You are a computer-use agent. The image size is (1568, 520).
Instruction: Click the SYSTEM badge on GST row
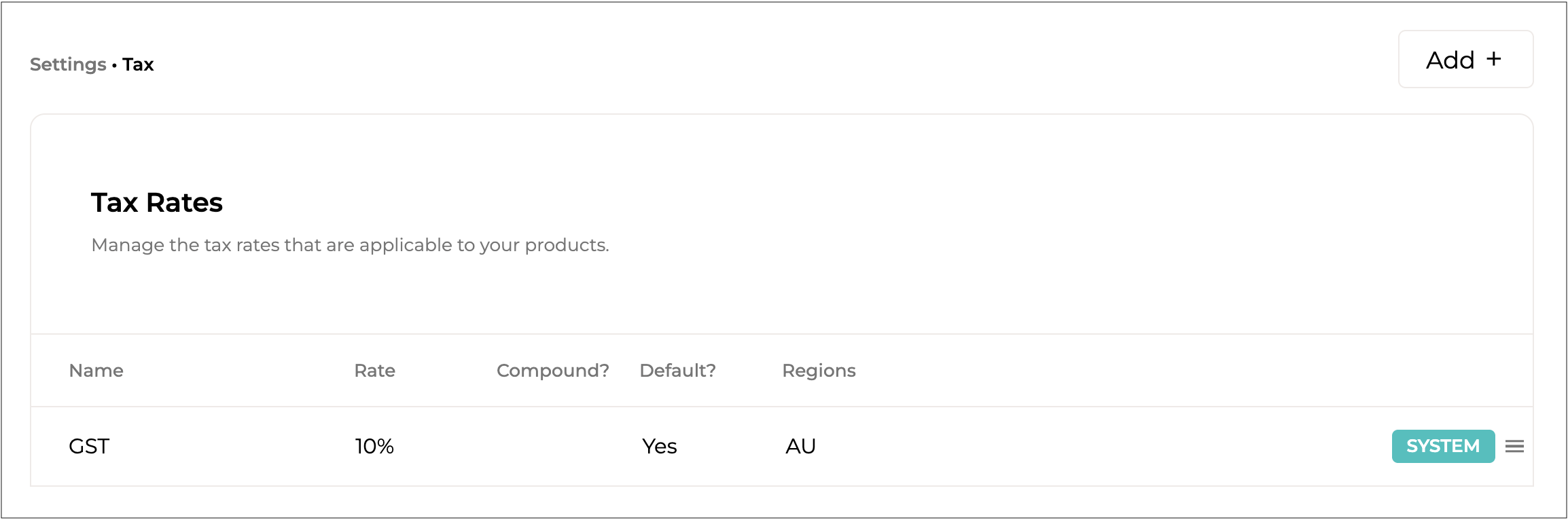point(1442,446)
